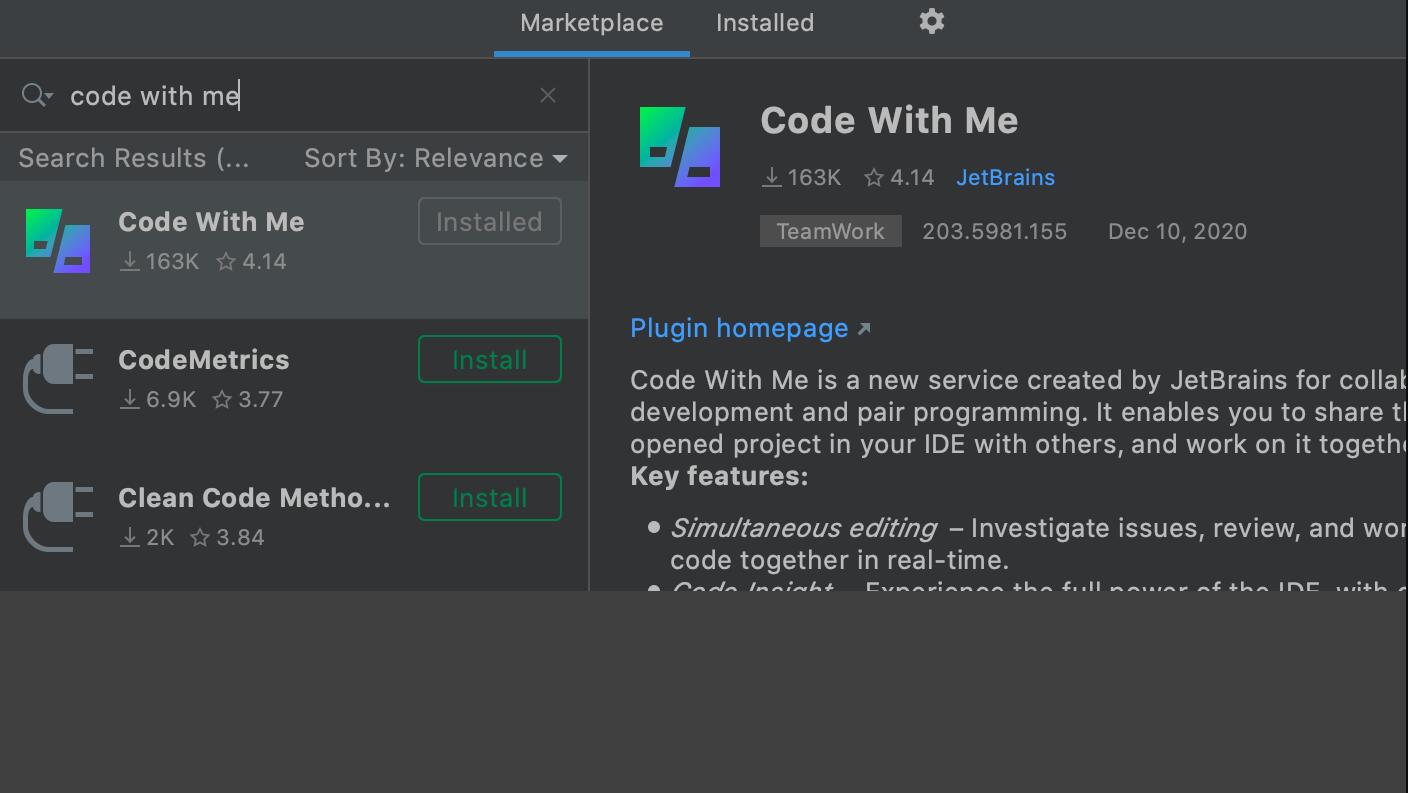Click the 4.14 rating in results list
The image size is (1408, 793).
(x=252, y=261)
